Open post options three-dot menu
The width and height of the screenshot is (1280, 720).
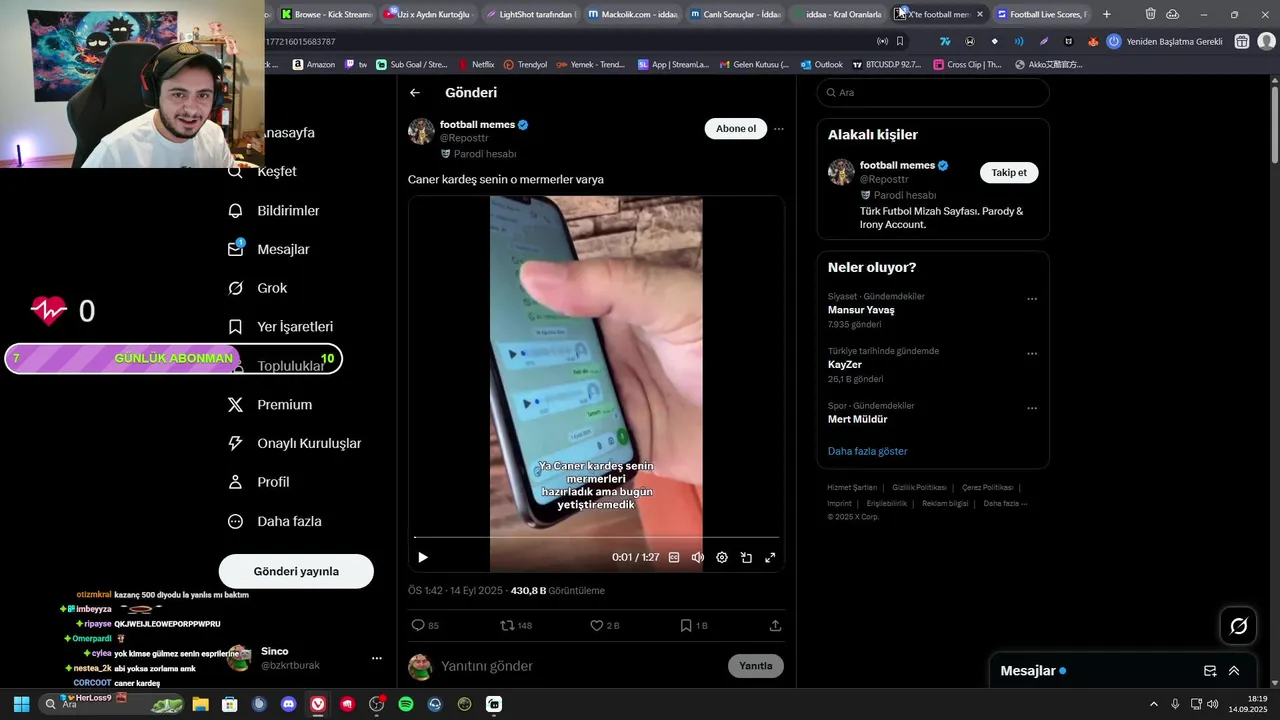pyautogui.click(x=779, y=128)
